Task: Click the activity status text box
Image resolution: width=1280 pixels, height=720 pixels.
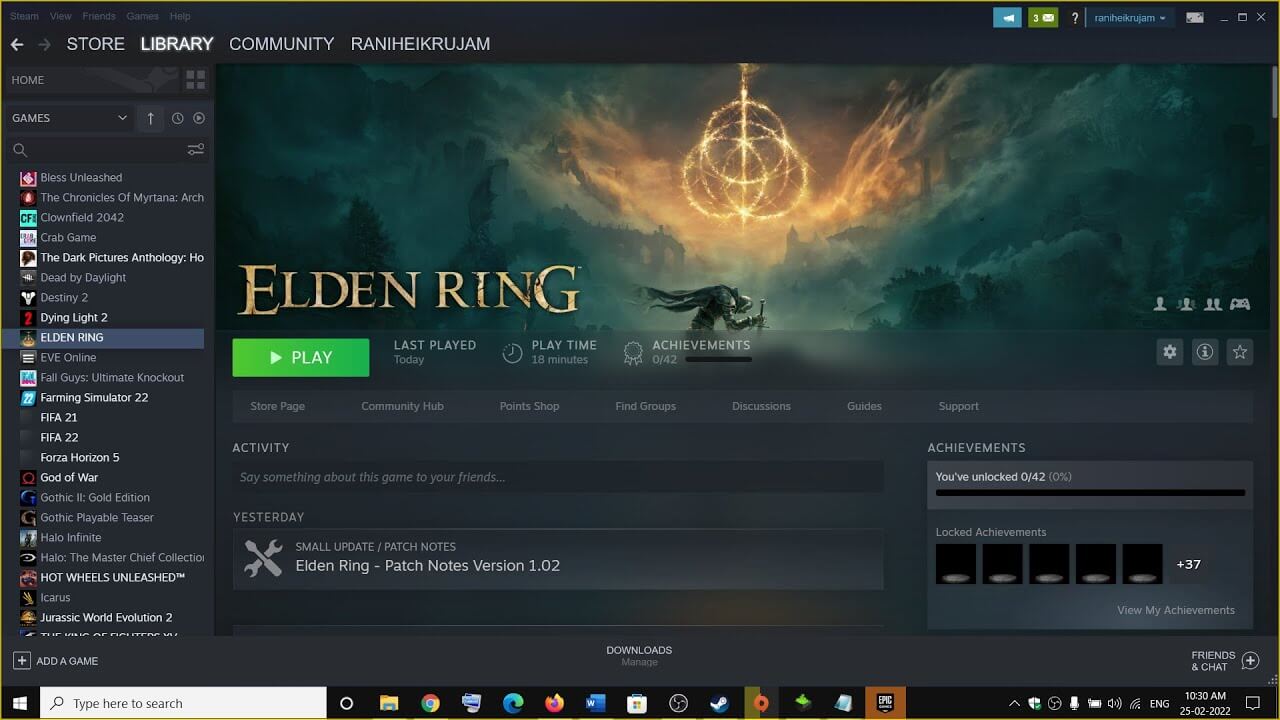Action: click(x=558, y=477)
